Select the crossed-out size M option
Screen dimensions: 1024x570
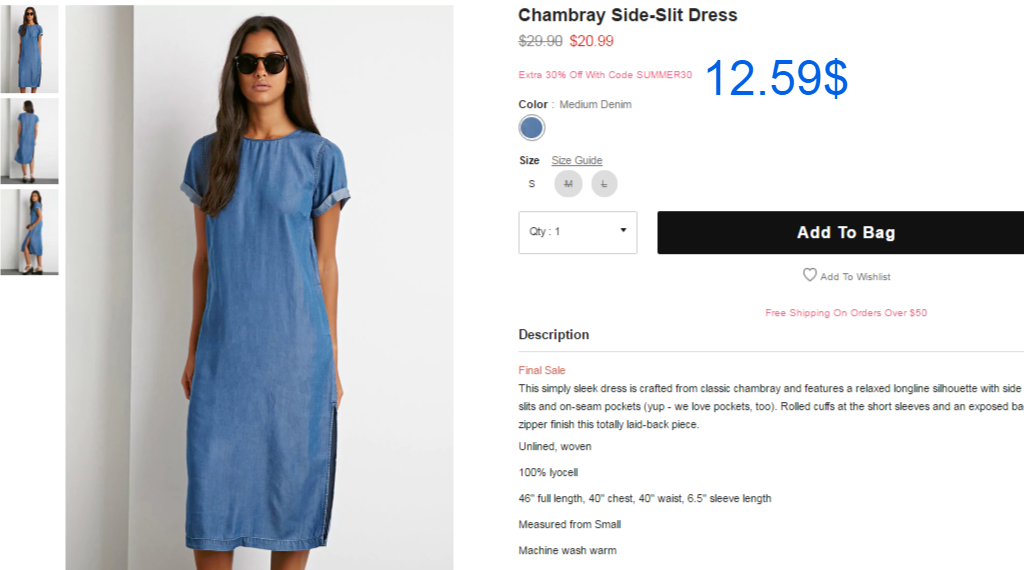coord(568,184)
